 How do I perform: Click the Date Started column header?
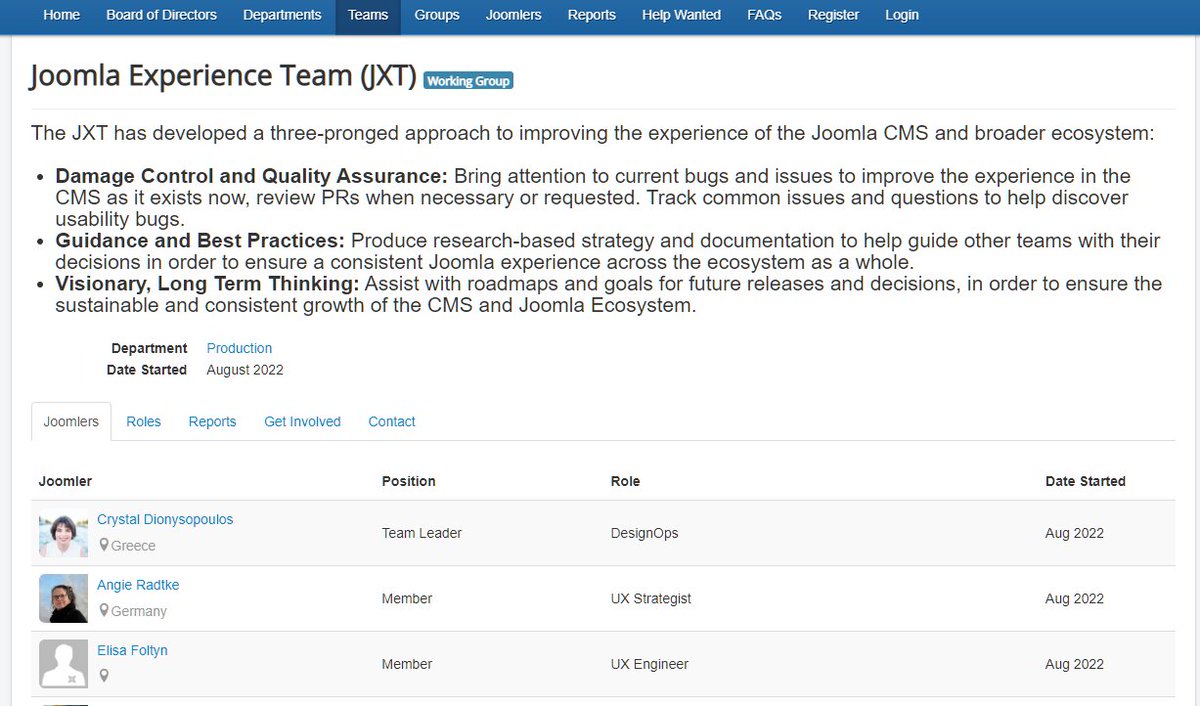pos(1085,481)
